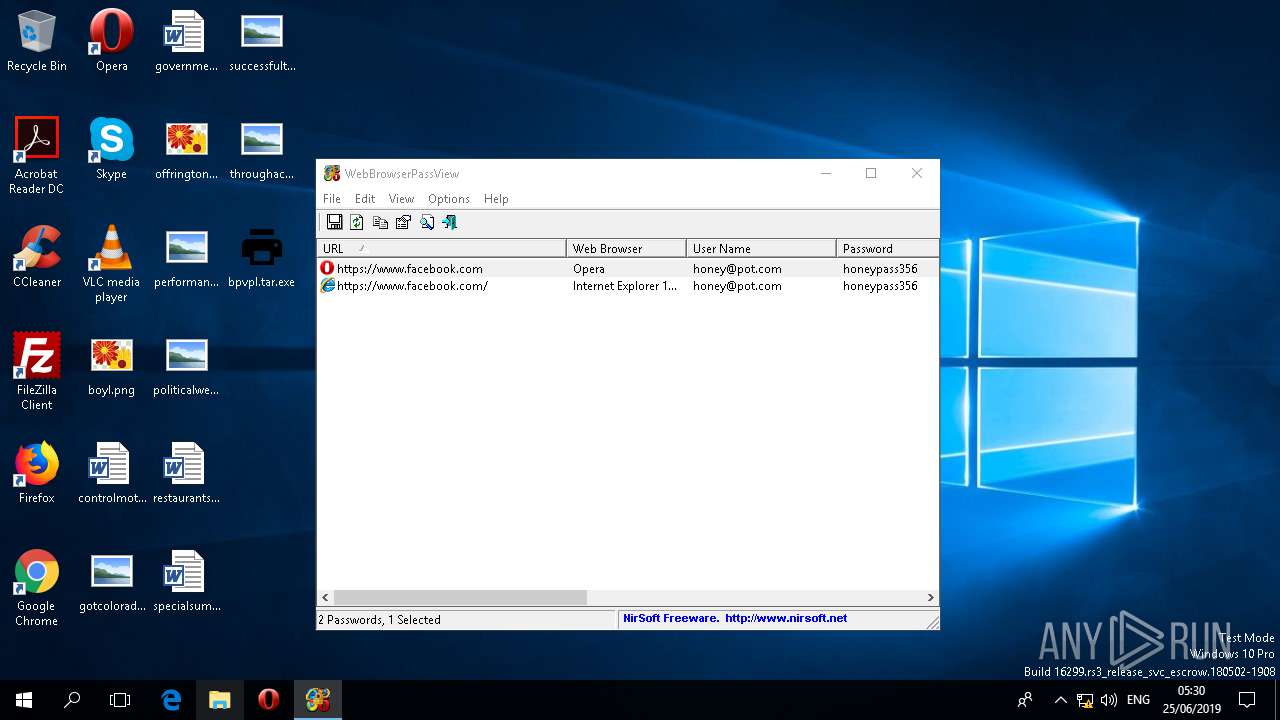Open the Options menu
The image size is (1280, 720).
(449, 199)
